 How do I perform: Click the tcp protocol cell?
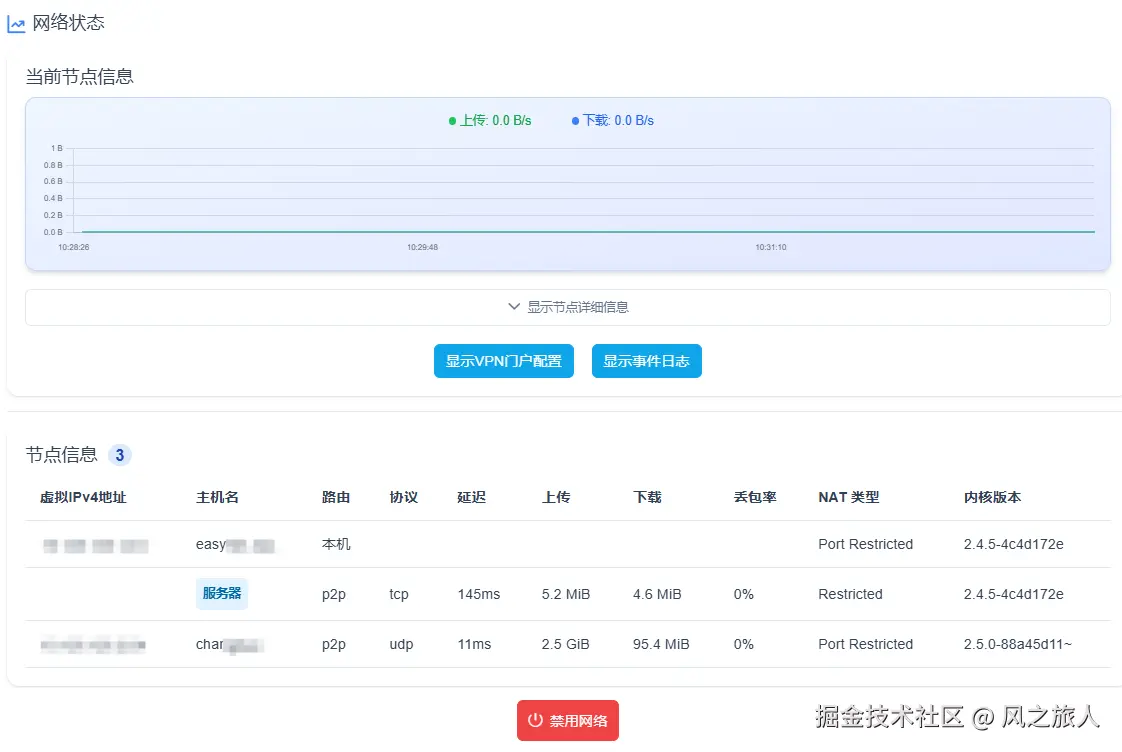(399, 595)
